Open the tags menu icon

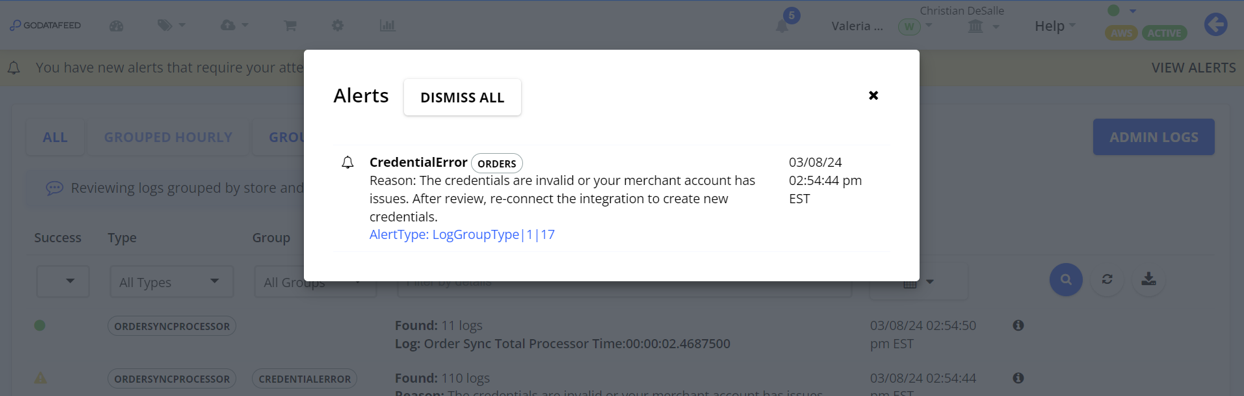[x=171, y=25]
